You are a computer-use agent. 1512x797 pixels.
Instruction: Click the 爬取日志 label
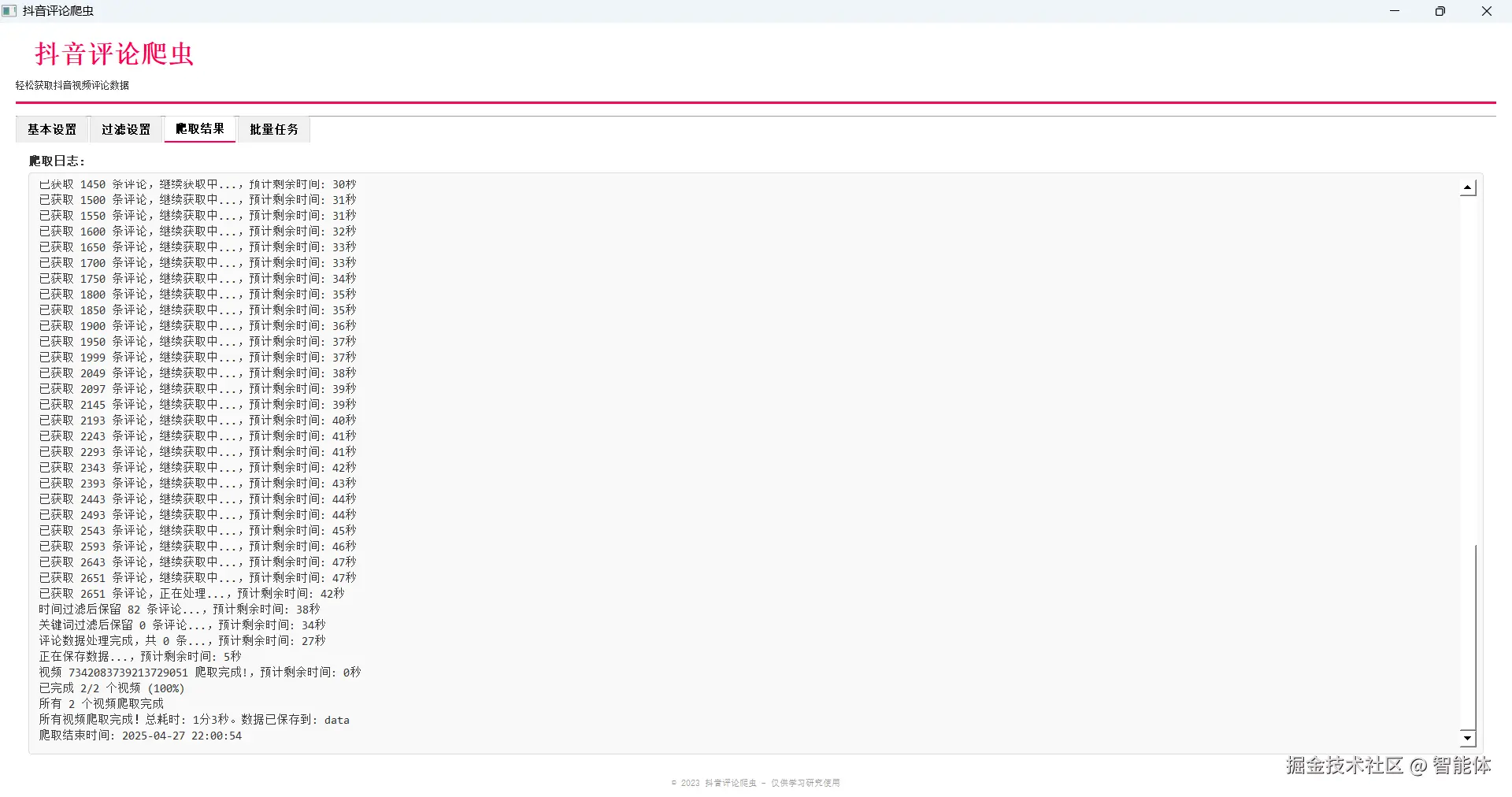tap(57, 161)
